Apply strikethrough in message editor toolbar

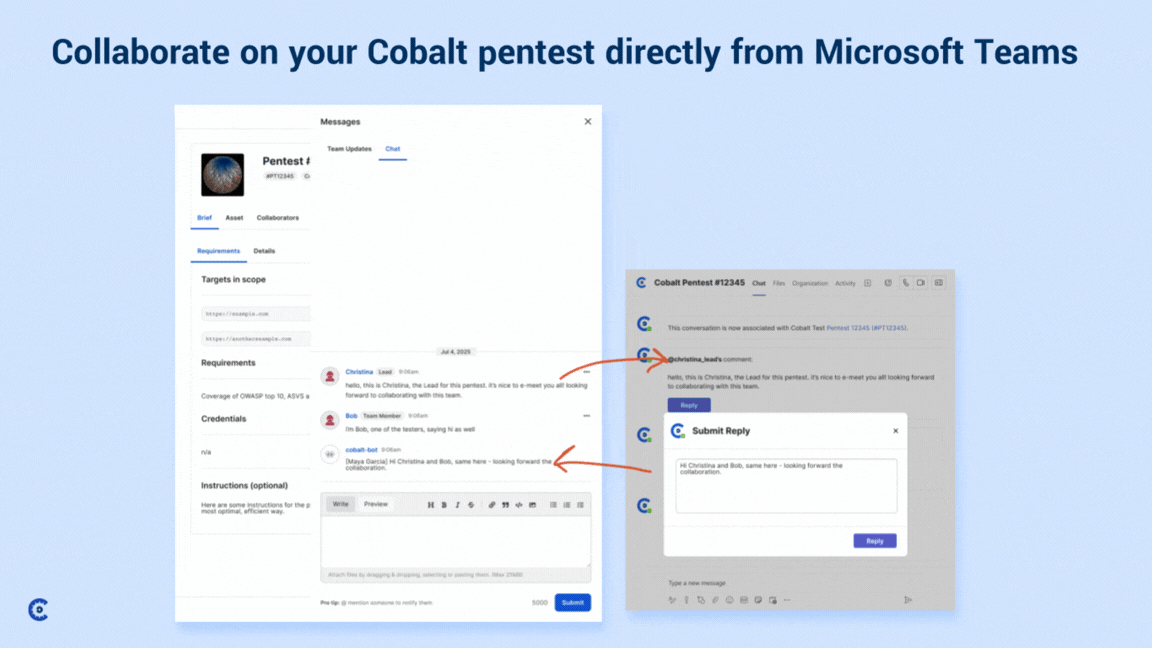click(471, 505)
